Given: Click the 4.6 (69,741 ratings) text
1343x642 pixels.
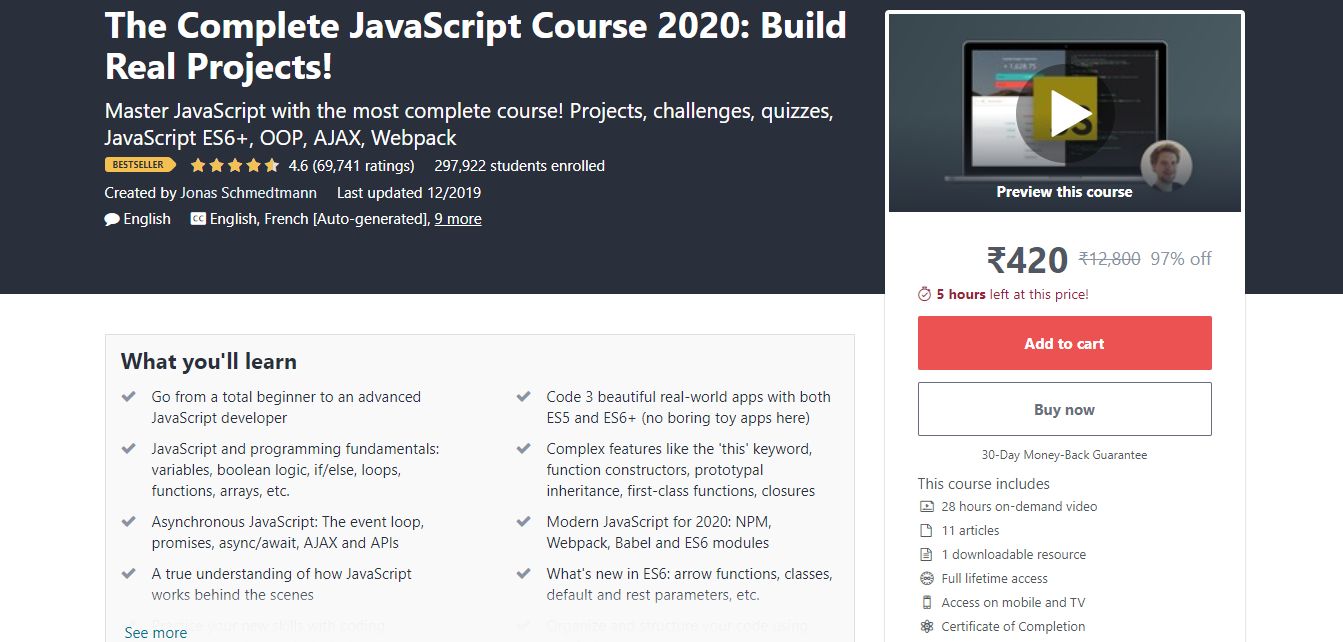Looking at the screenshot, I should tap(351, 166).
